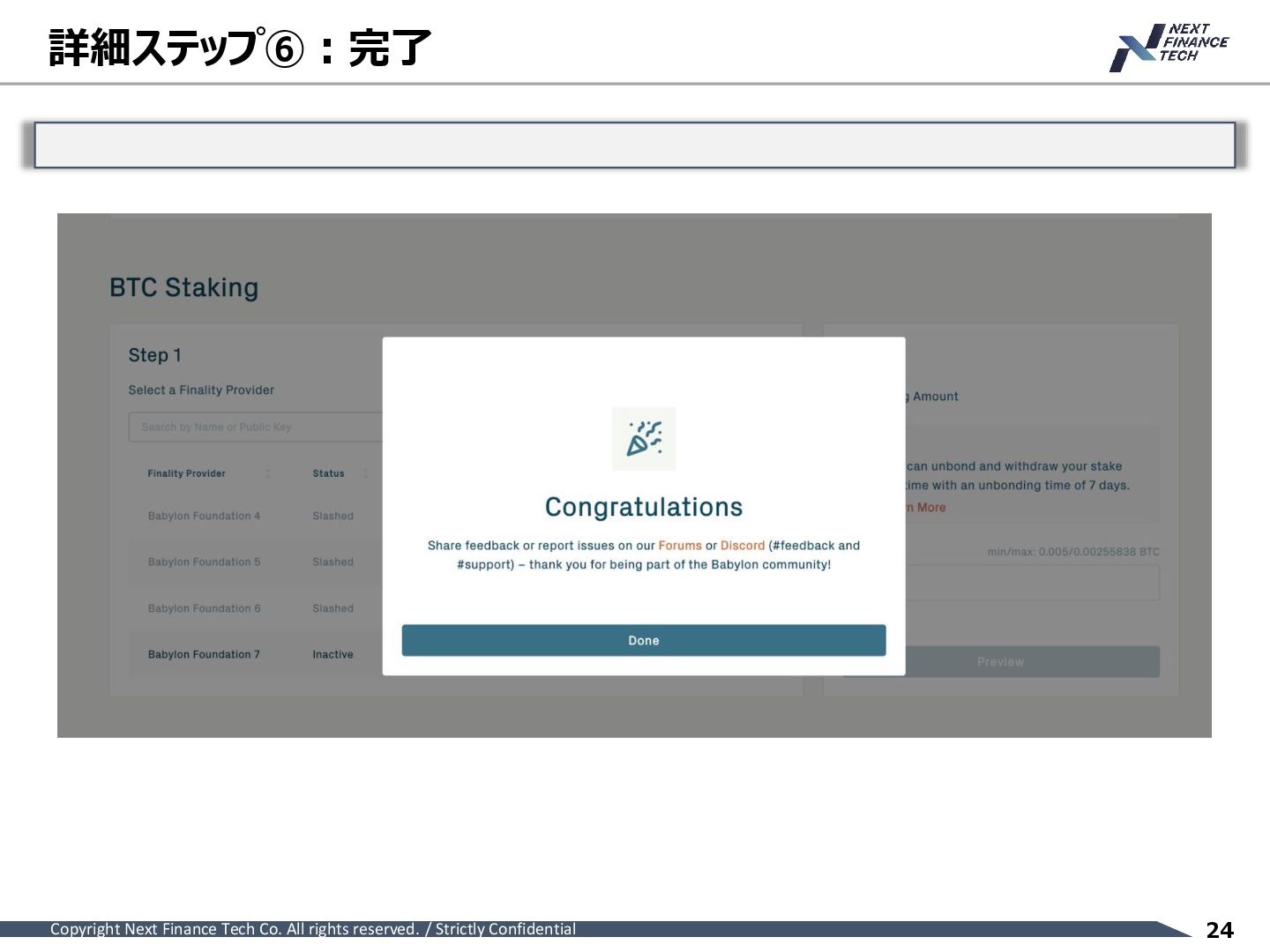Image resolution: width=1270 pixels, height=952 pixels.
Task: Click the staking amount input field
Action: (1032, 583)
